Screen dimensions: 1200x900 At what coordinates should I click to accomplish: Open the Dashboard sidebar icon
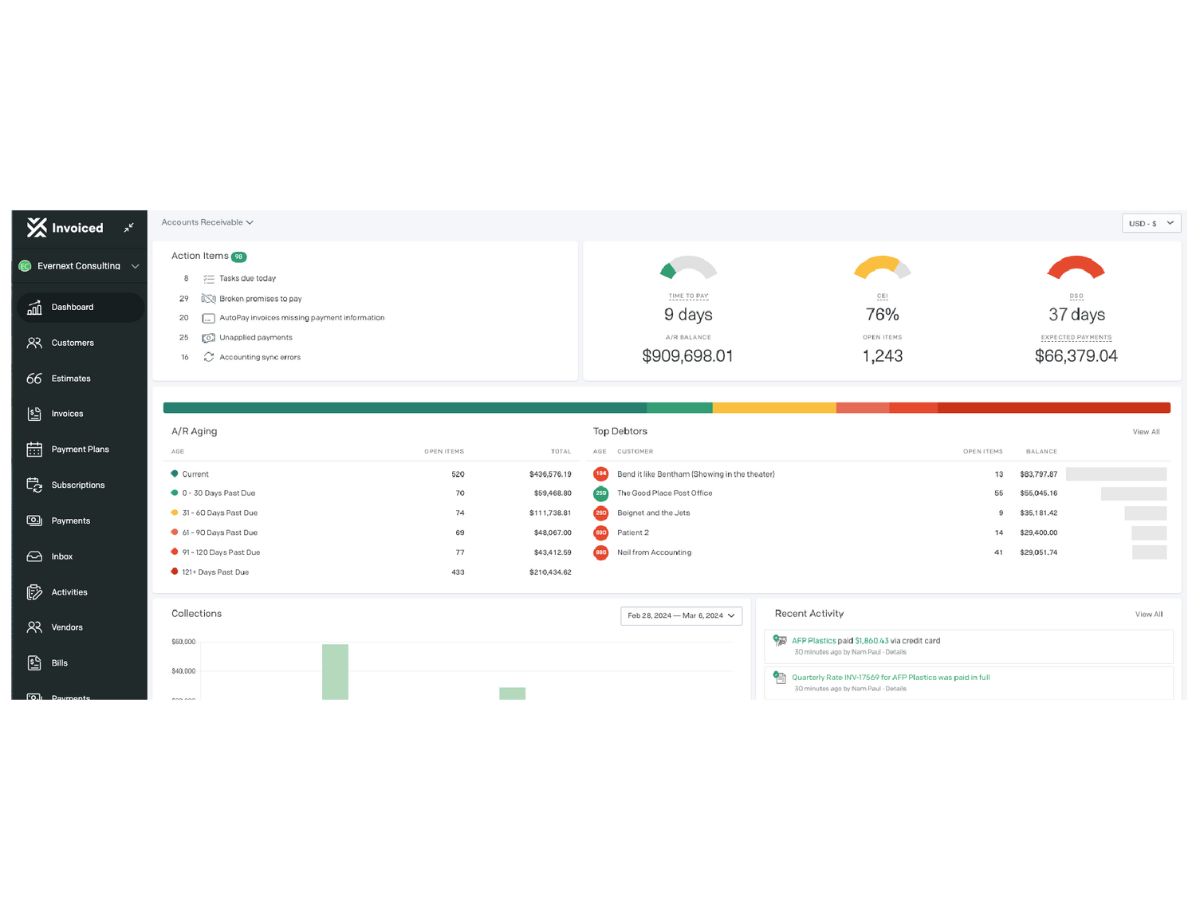pos(34,307)
